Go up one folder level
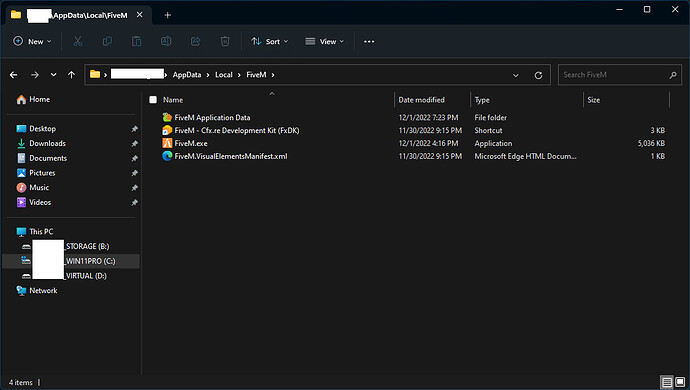This screenshot has height=390, width=690. (x=71, y=75)
